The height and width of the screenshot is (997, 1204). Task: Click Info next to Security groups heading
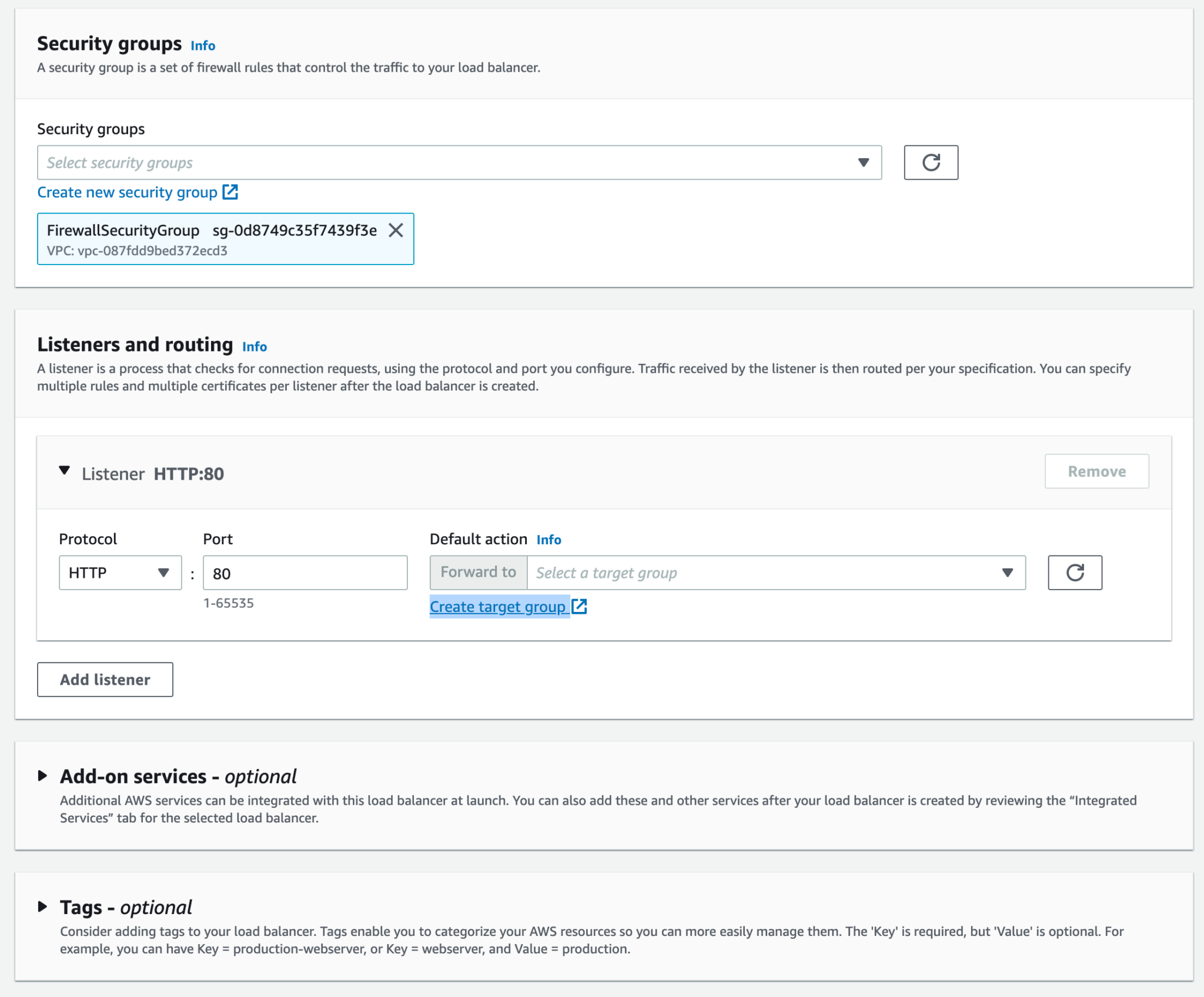point(203,46)
